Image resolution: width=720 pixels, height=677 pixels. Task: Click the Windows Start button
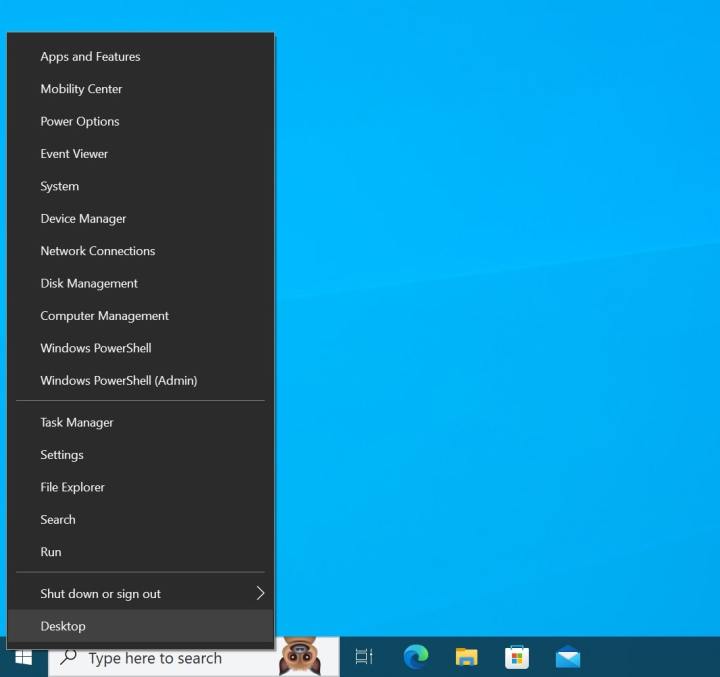[24, 657]
